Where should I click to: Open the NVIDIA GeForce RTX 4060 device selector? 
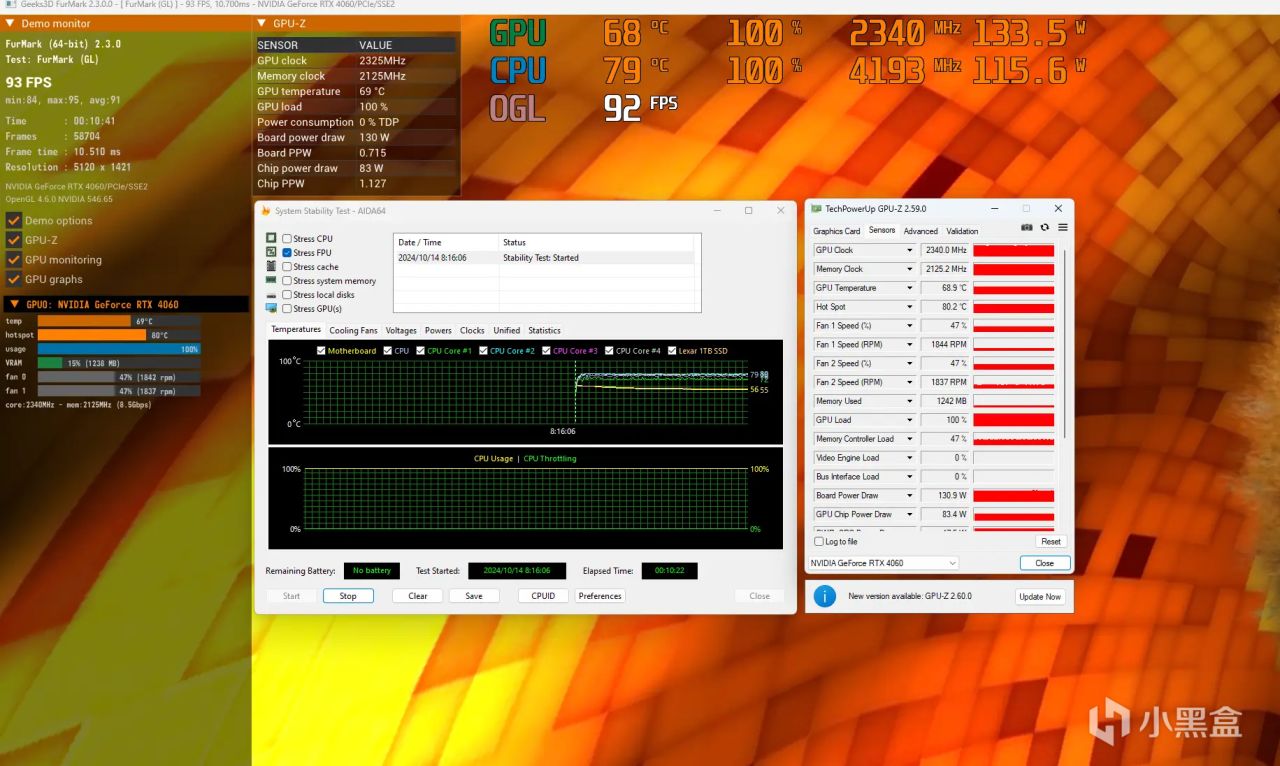[x=883, y=563]
